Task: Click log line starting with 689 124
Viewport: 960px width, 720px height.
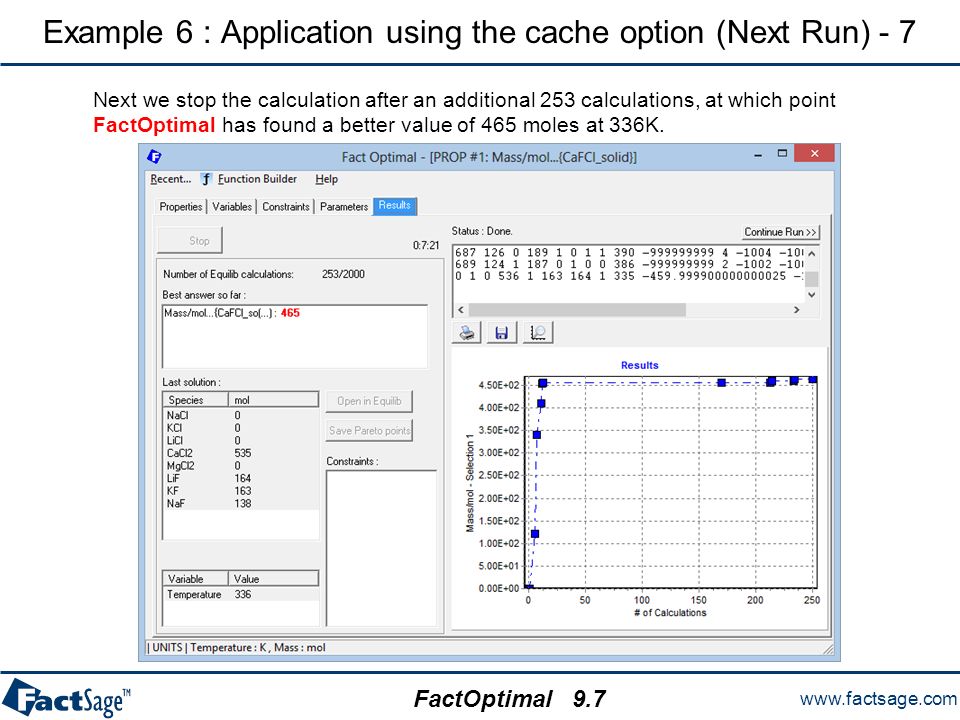Action: point(629,264)
